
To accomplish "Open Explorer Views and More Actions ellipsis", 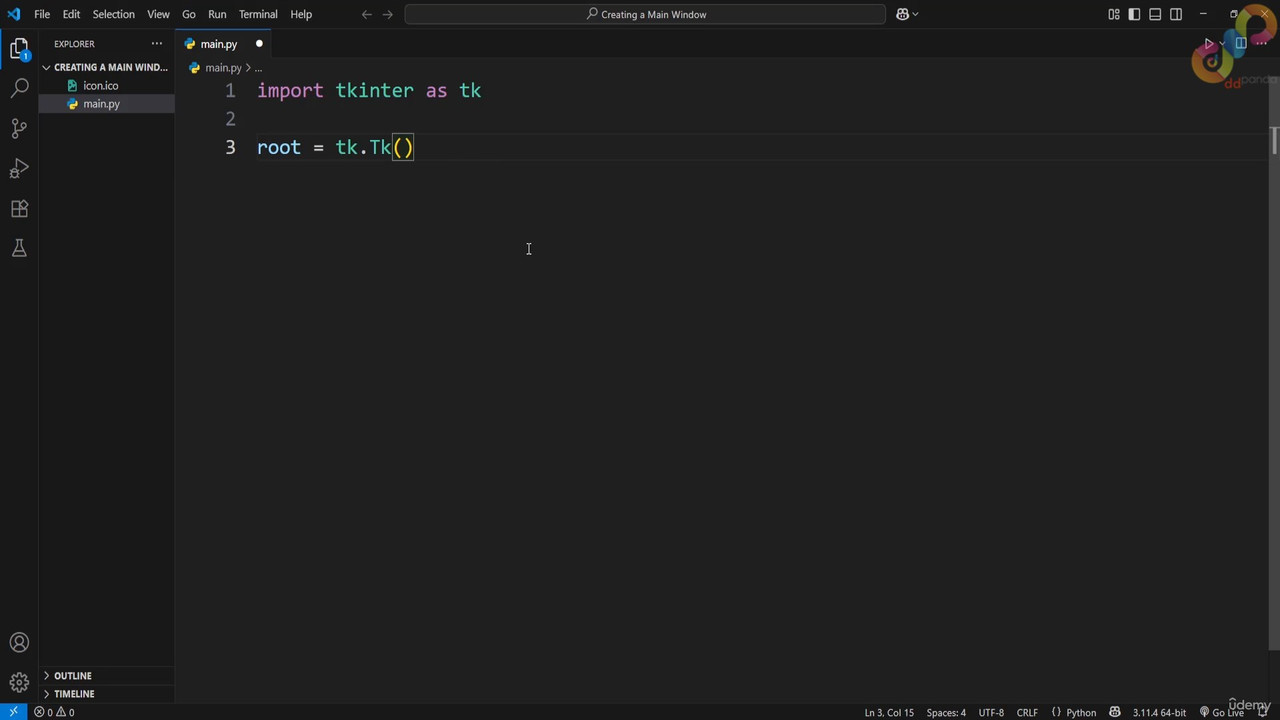I will point(157,44).
